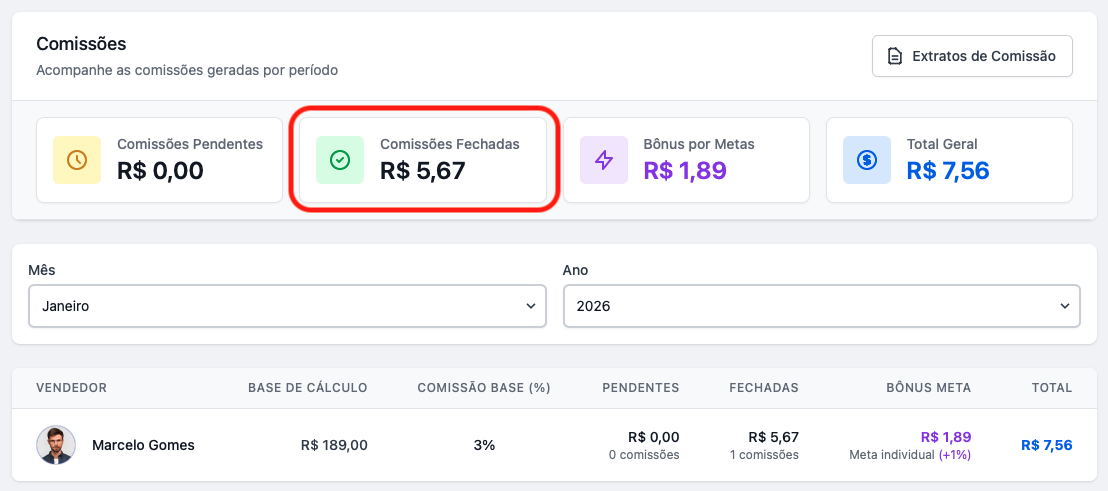Click the green checkmark Comissões Fechadas icon
The width and height of the screenshot is (1108, 491).
[340, 160]
